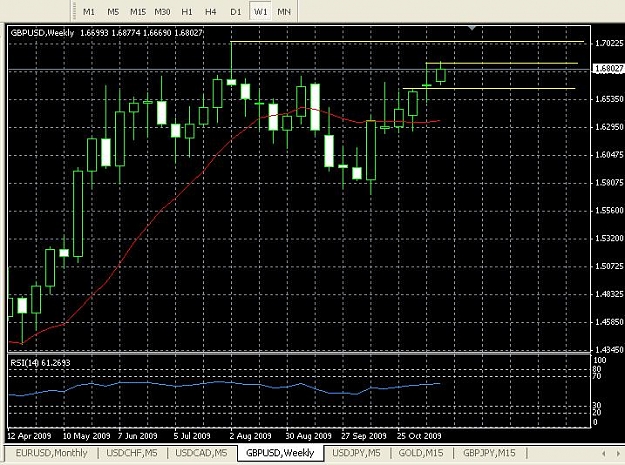The width and height of the screenshot is (625, 465).
Task: Click the 30 Aug 2009 date label
Action: 309,436
